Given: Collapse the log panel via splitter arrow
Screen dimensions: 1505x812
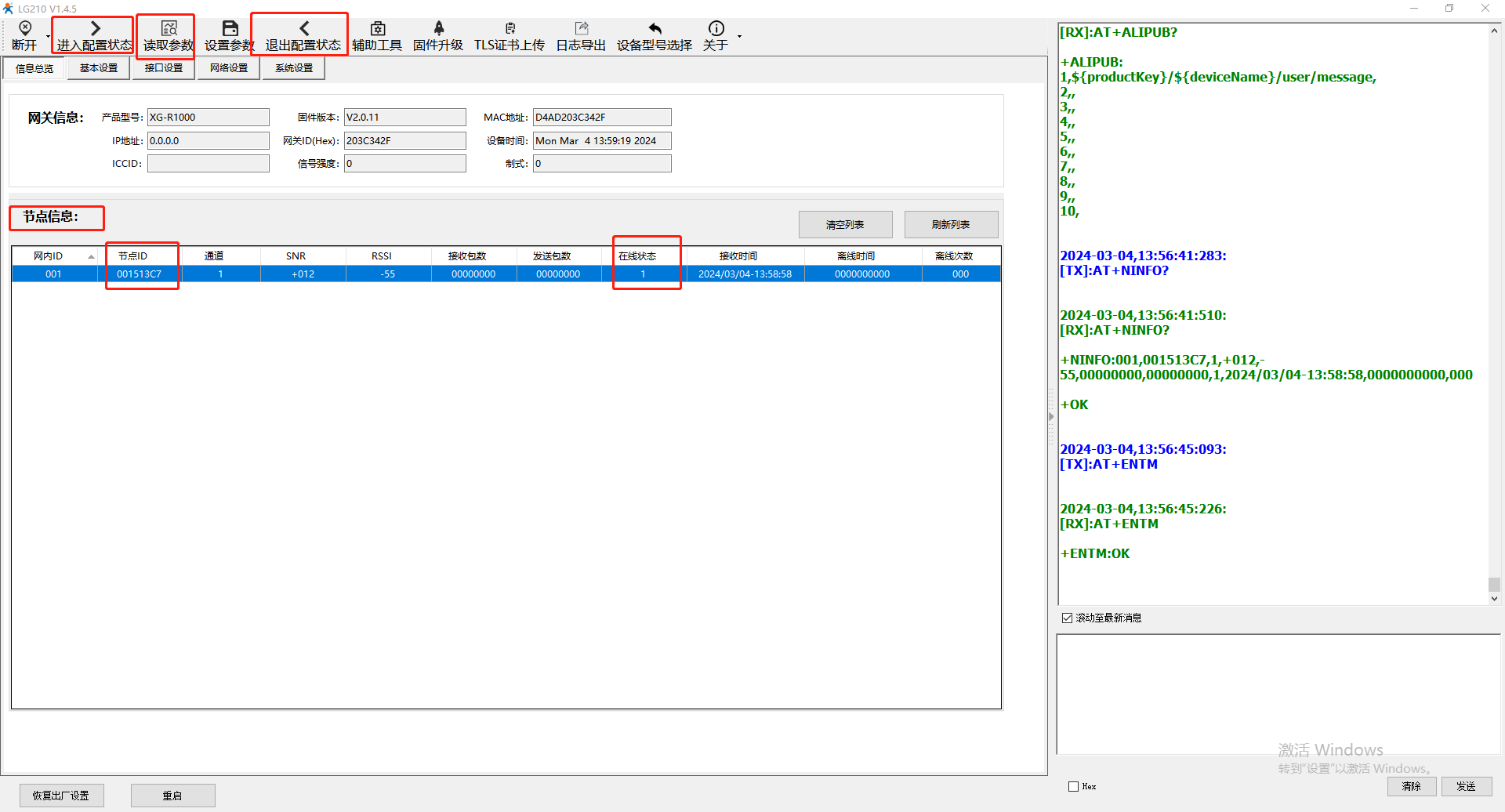Looking at the screenshot, I should (x=1051, y=416).
